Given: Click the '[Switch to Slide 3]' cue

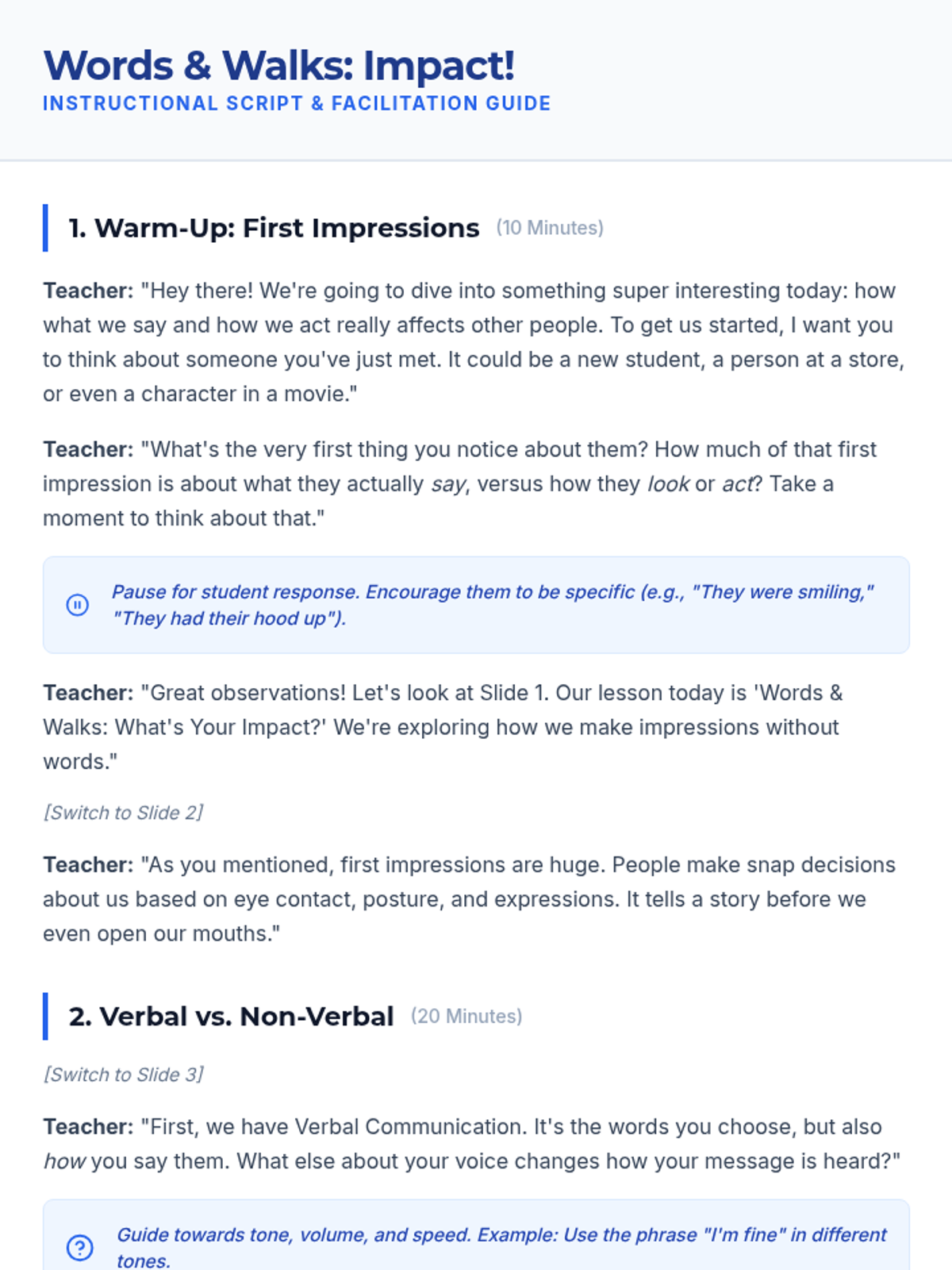Looking at the screenshot, I should pos(123,1075).
